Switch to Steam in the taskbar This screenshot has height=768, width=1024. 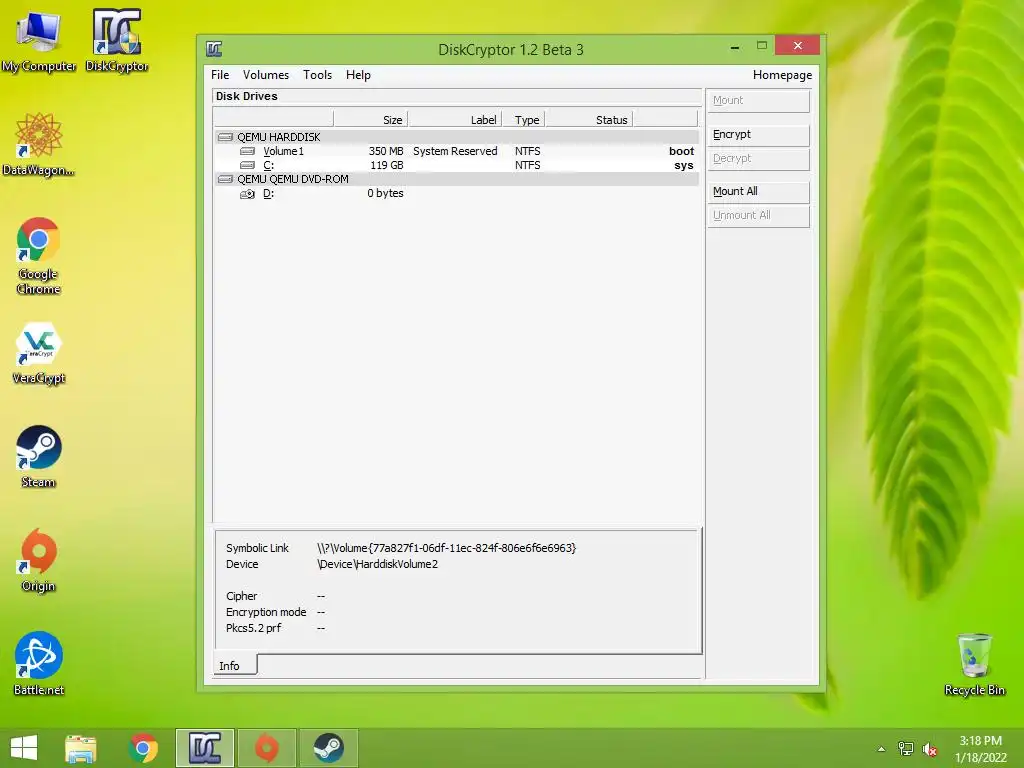pyautogui.click(x=328, y=748)
